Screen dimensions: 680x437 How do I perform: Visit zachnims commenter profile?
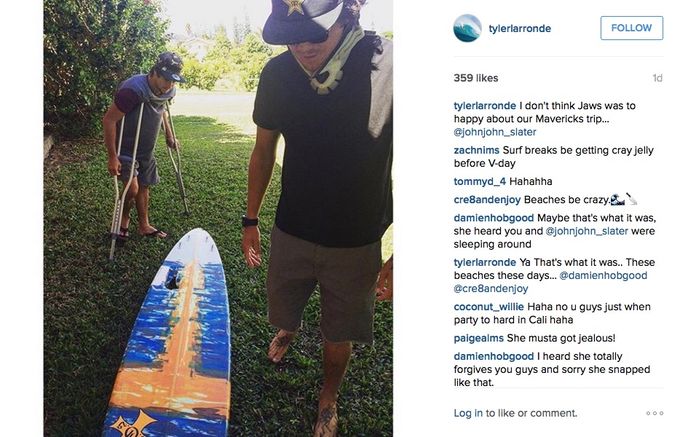pos(476,150)
